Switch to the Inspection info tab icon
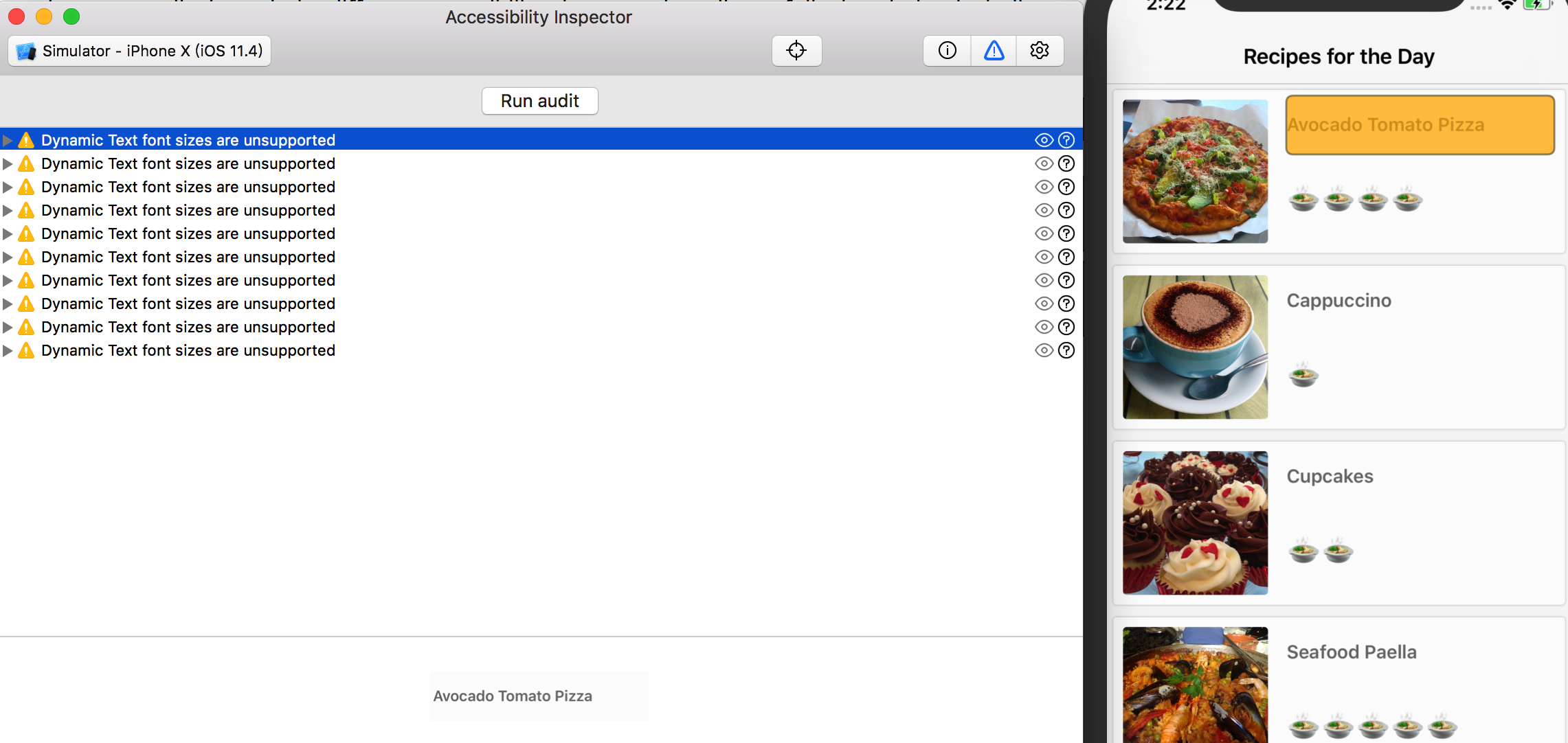1568x743 pixels. (947, 51)
